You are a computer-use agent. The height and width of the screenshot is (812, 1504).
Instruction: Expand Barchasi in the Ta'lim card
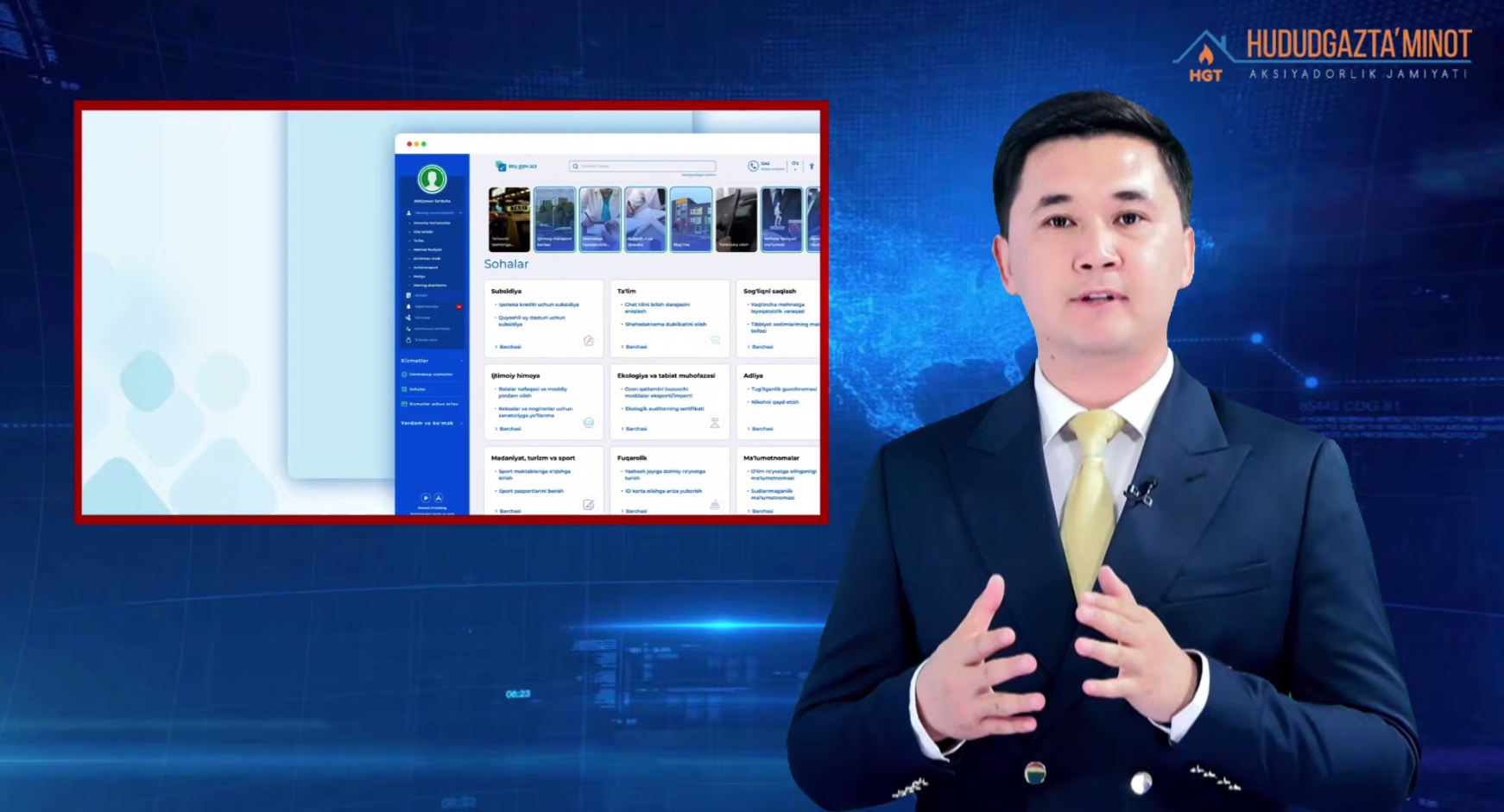tap(635, 347)
